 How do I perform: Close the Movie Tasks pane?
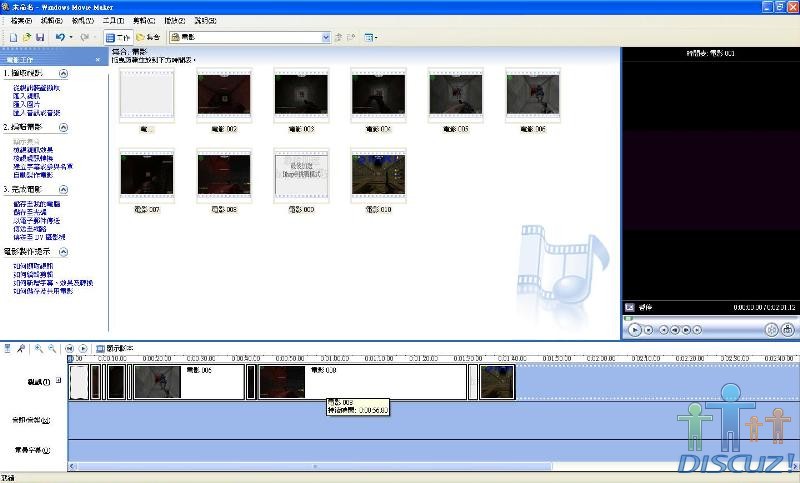(x=98, y=60)
